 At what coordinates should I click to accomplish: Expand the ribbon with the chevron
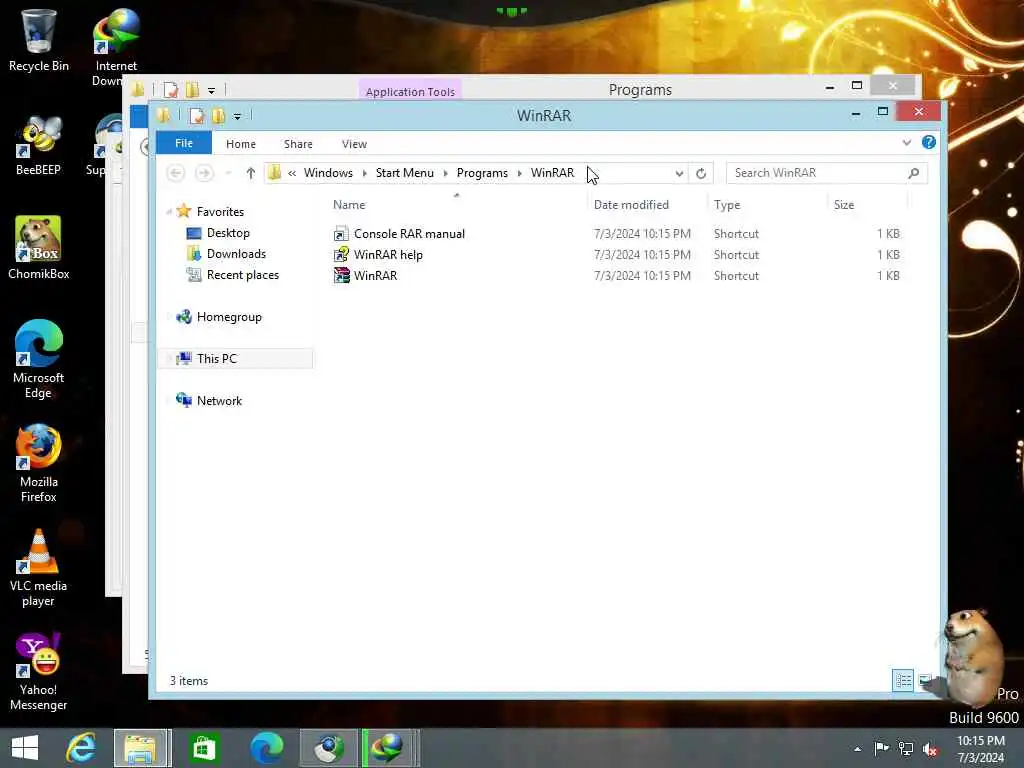[906, 142]
